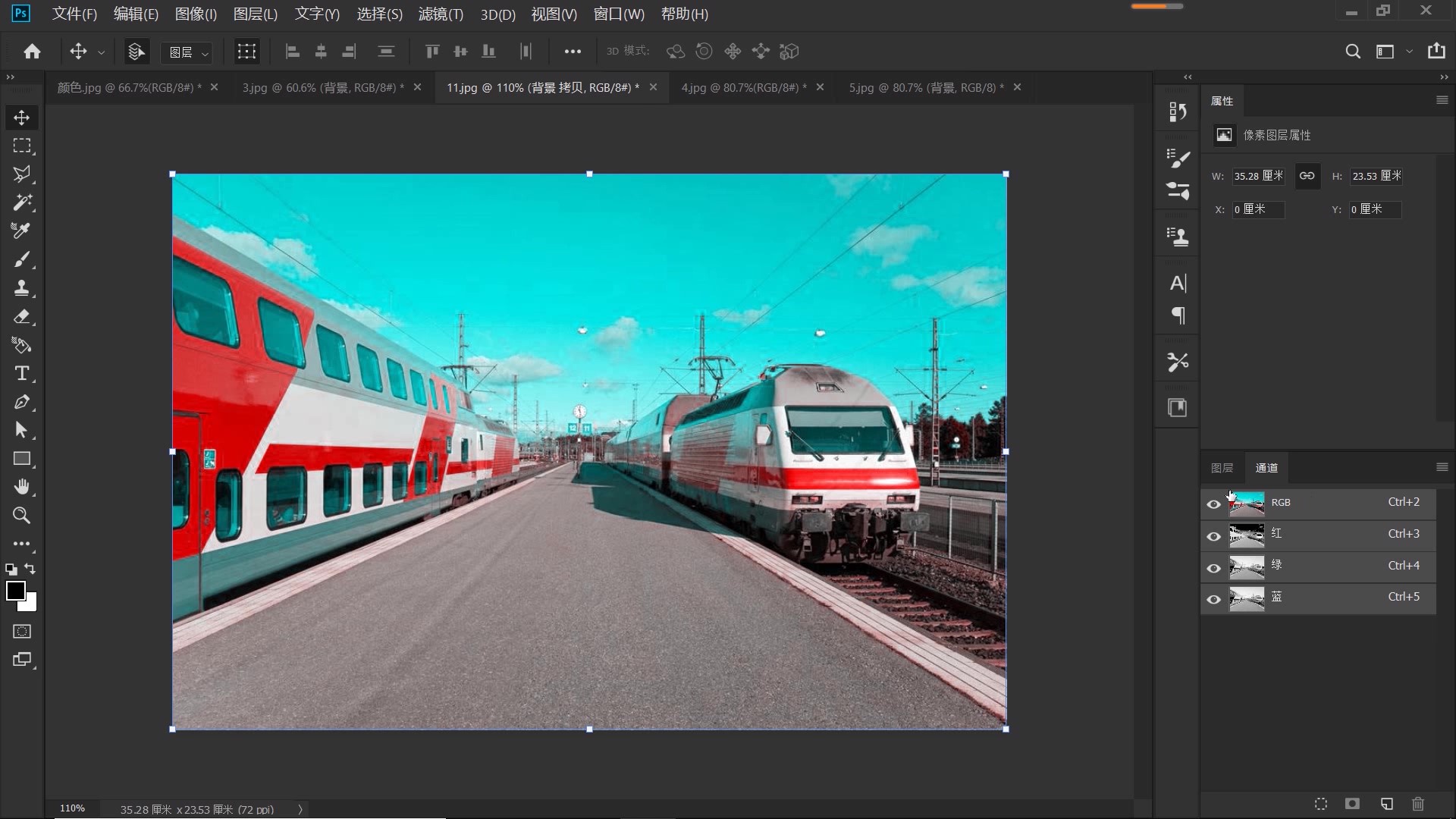Viewport: 1456px width, 819px height.
Task: Select the Move tool
Action: pos(22,118)
